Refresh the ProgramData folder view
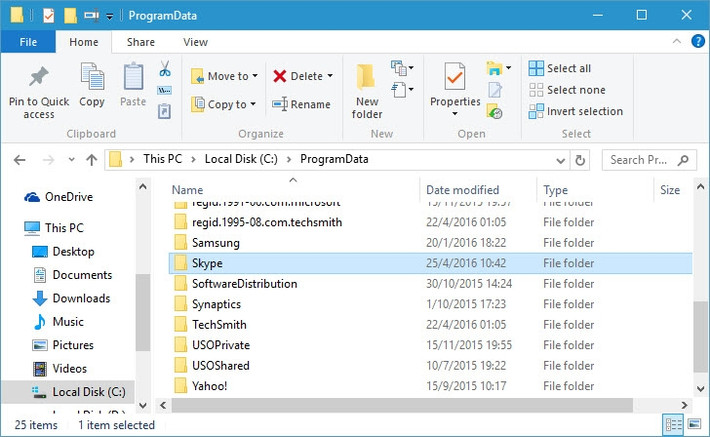 (x=580, y=160)
